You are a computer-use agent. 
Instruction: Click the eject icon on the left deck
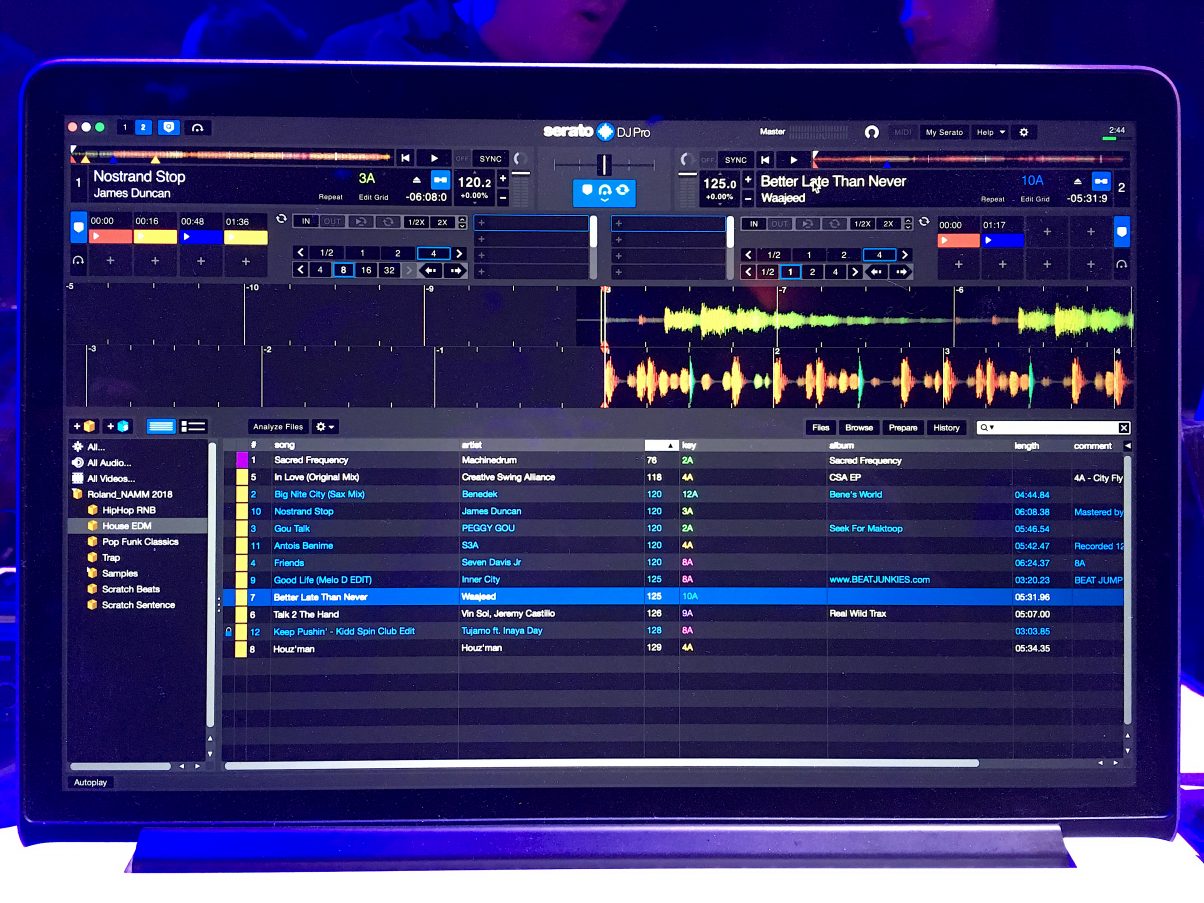[417, 180]
